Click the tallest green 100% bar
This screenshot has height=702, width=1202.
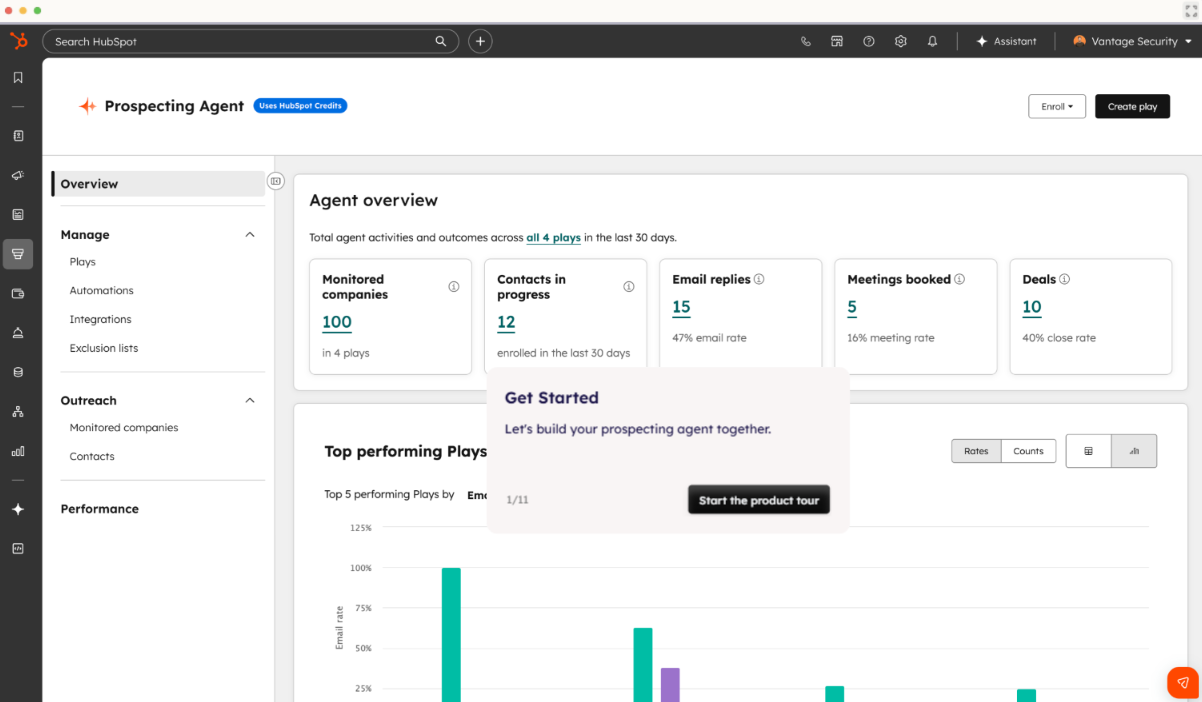pyautogui.click(x=451, y=635)
